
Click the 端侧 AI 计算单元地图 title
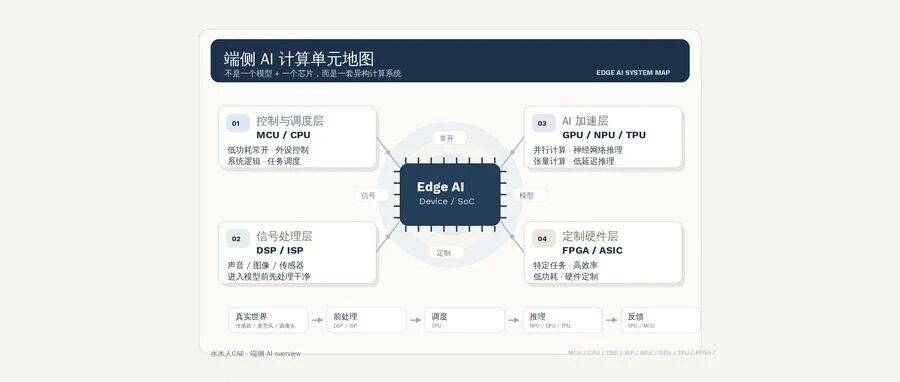tap(299, 59)
